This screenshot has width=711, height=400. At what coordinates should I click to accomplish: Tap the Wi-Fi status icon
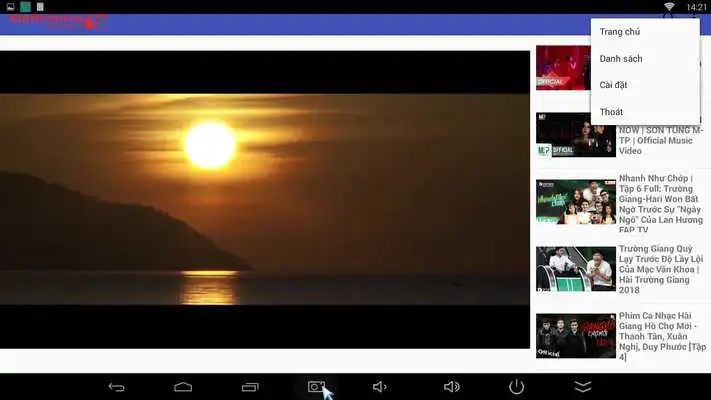(x=669, y=6)
